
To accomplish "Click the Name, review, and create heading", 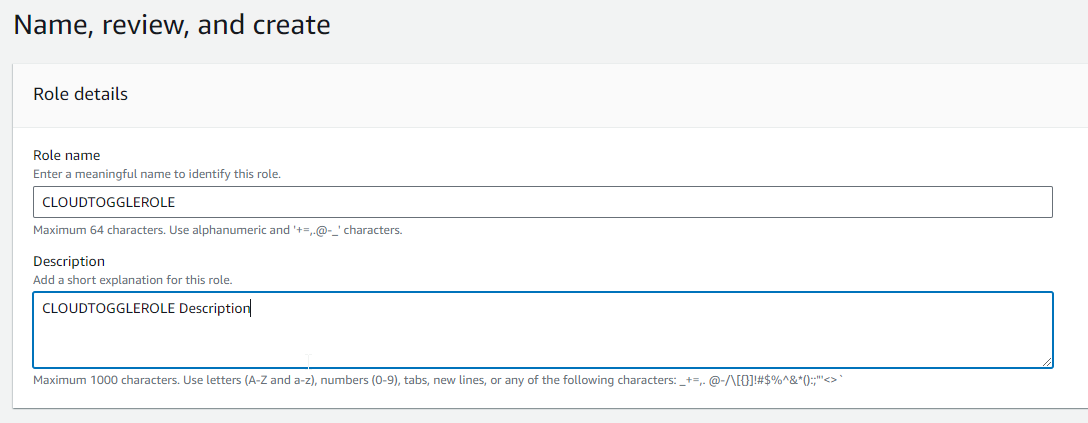I will coord(171,24).
